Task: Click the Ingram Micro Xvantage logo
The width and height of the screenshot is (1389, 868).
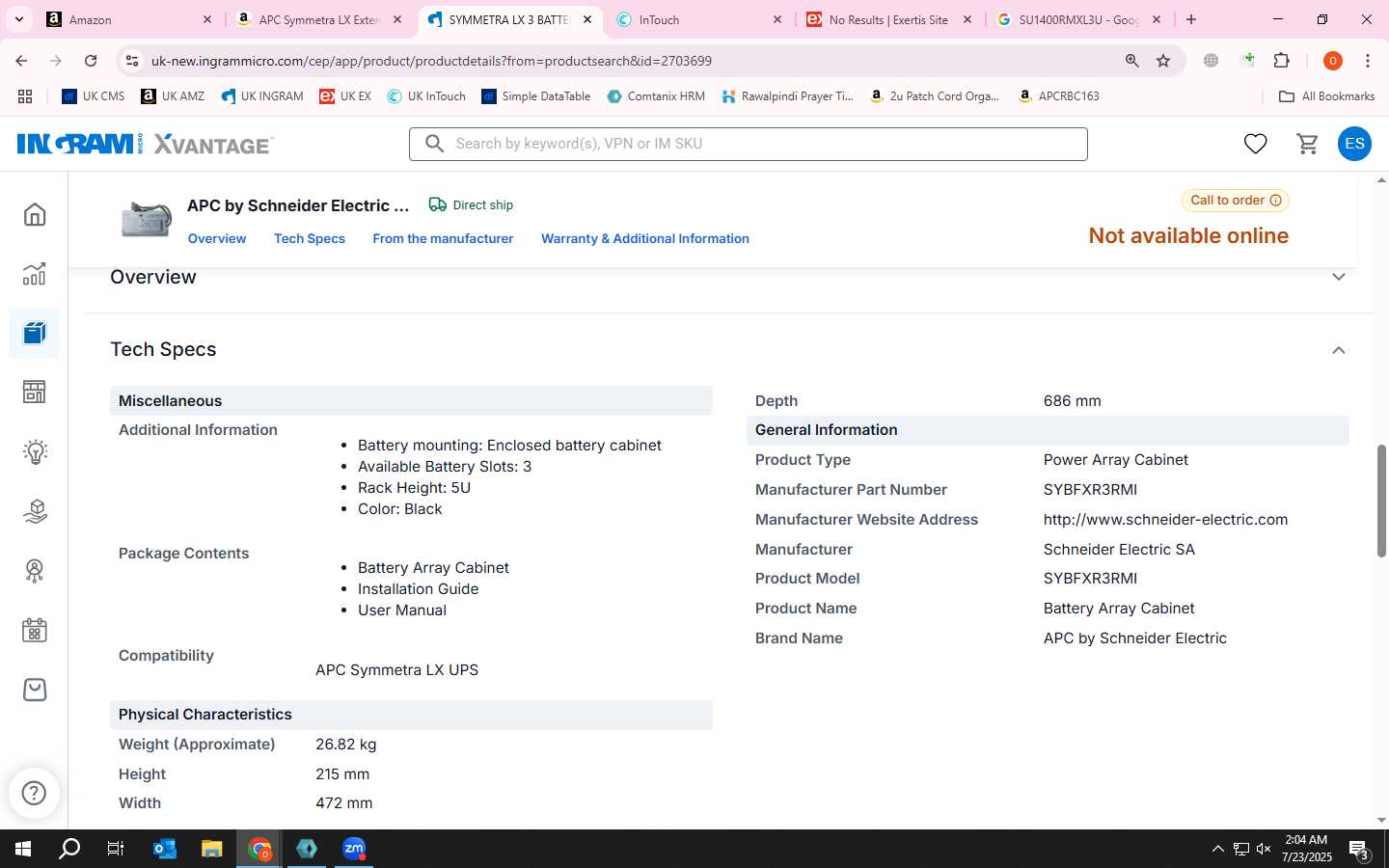Action: tap(145, 145)
